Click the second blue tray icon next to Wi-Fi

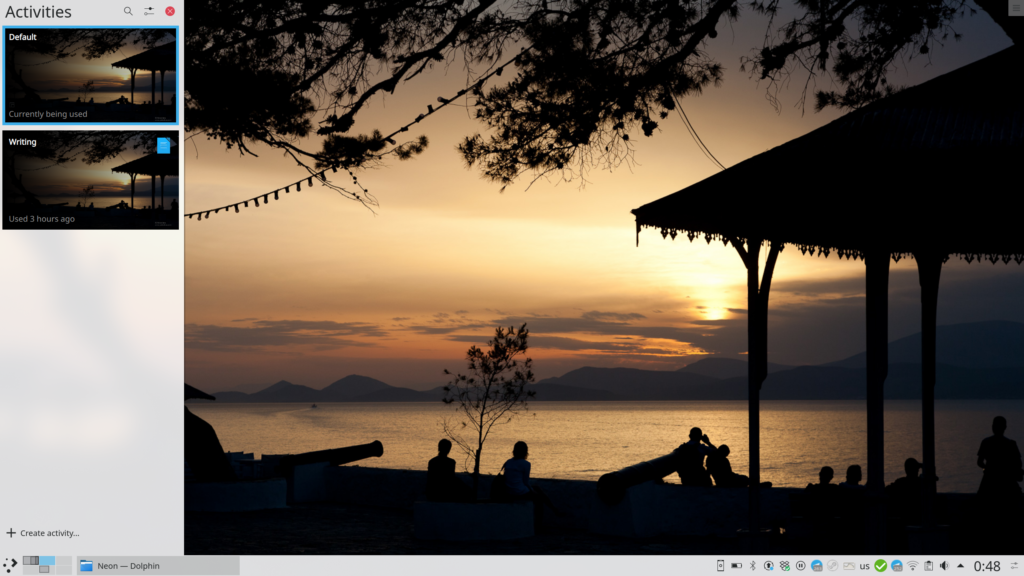click(897, 566)
